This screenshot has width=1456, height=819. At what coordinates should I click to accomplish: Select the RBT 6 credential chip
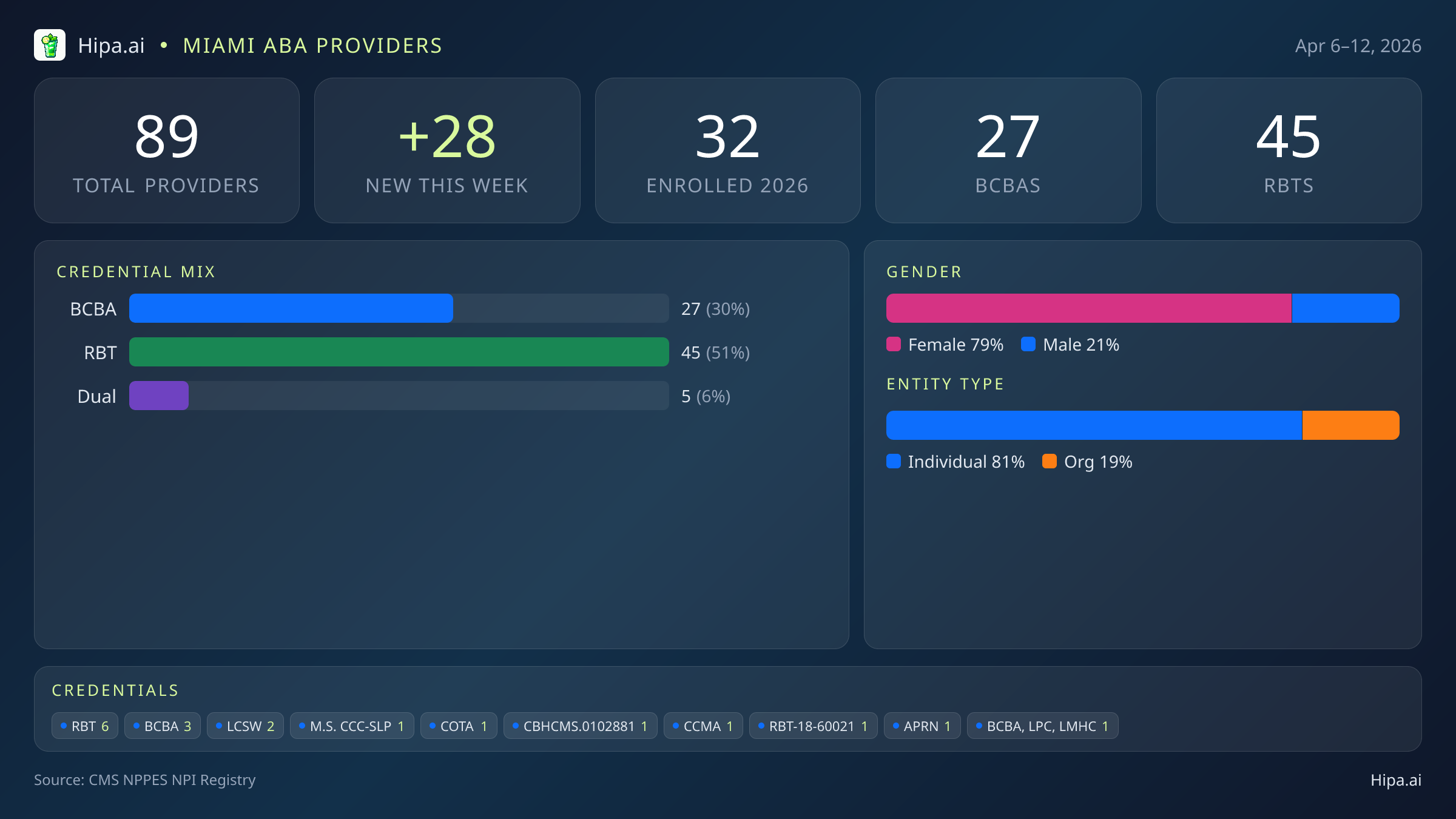click(x=85, y=726)
